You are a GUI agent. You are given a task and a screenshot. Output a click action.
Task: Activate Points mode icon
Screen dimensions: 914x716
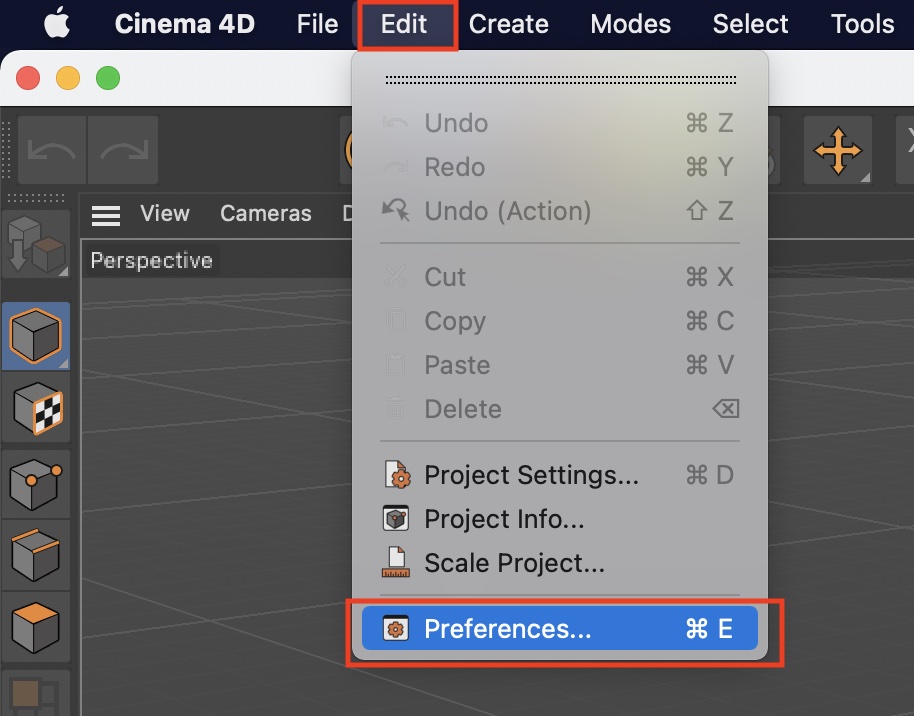pos(36,481)
